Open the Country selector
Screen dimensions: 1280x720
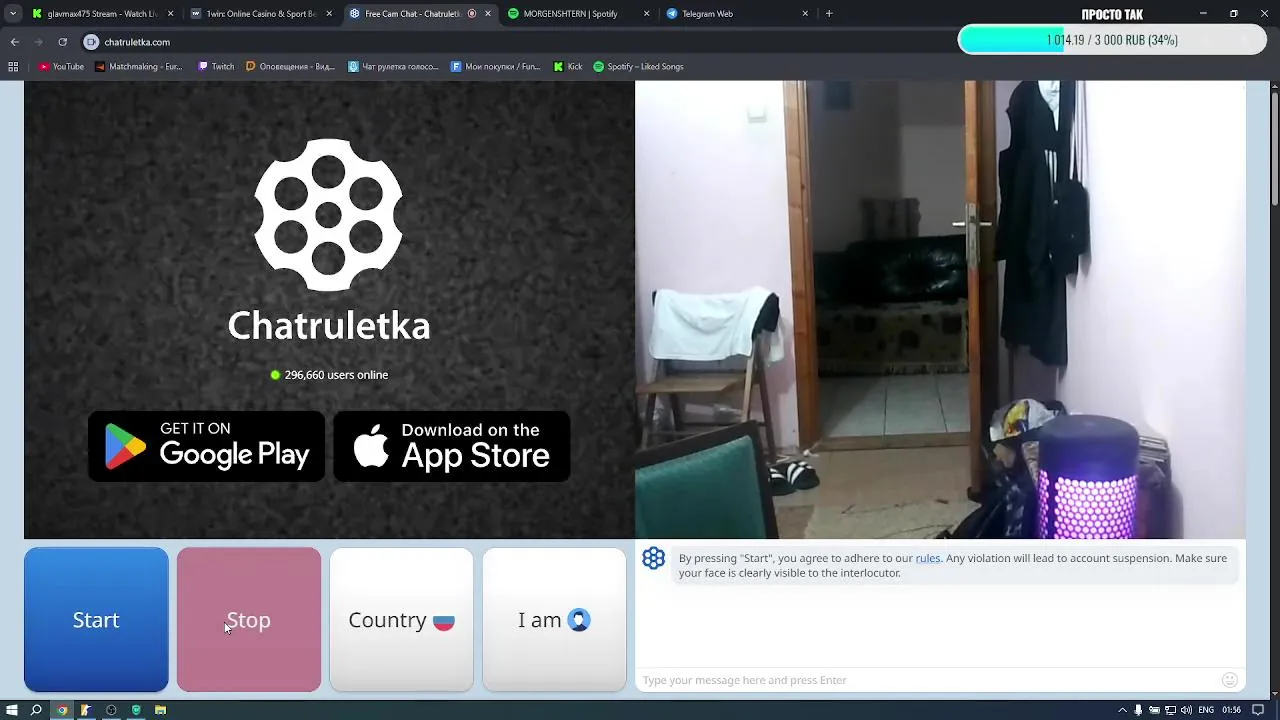[401, 620]
